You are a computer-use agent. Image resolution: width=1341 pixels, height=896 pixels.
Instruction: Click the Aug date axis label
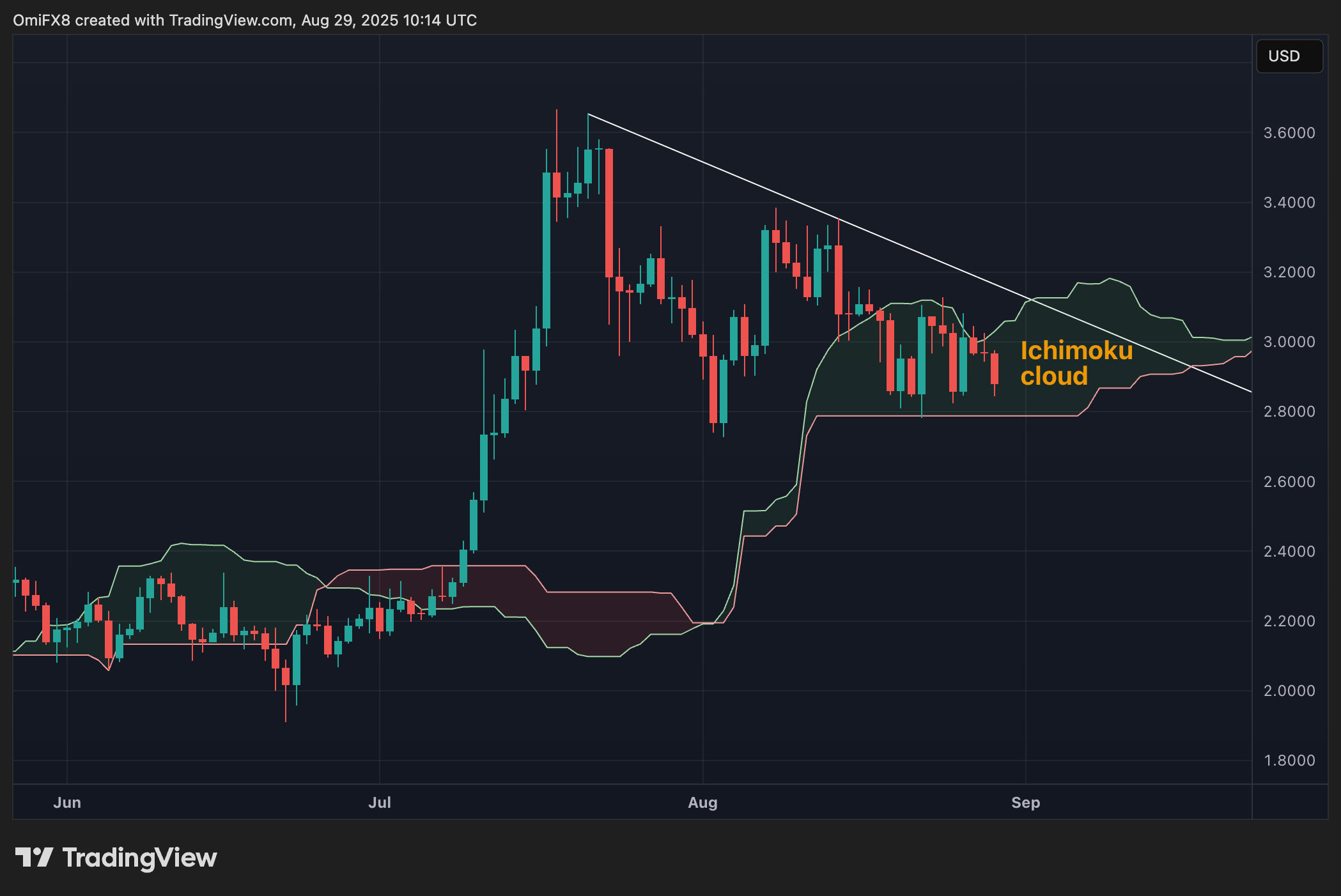click(x=702, y=803)
